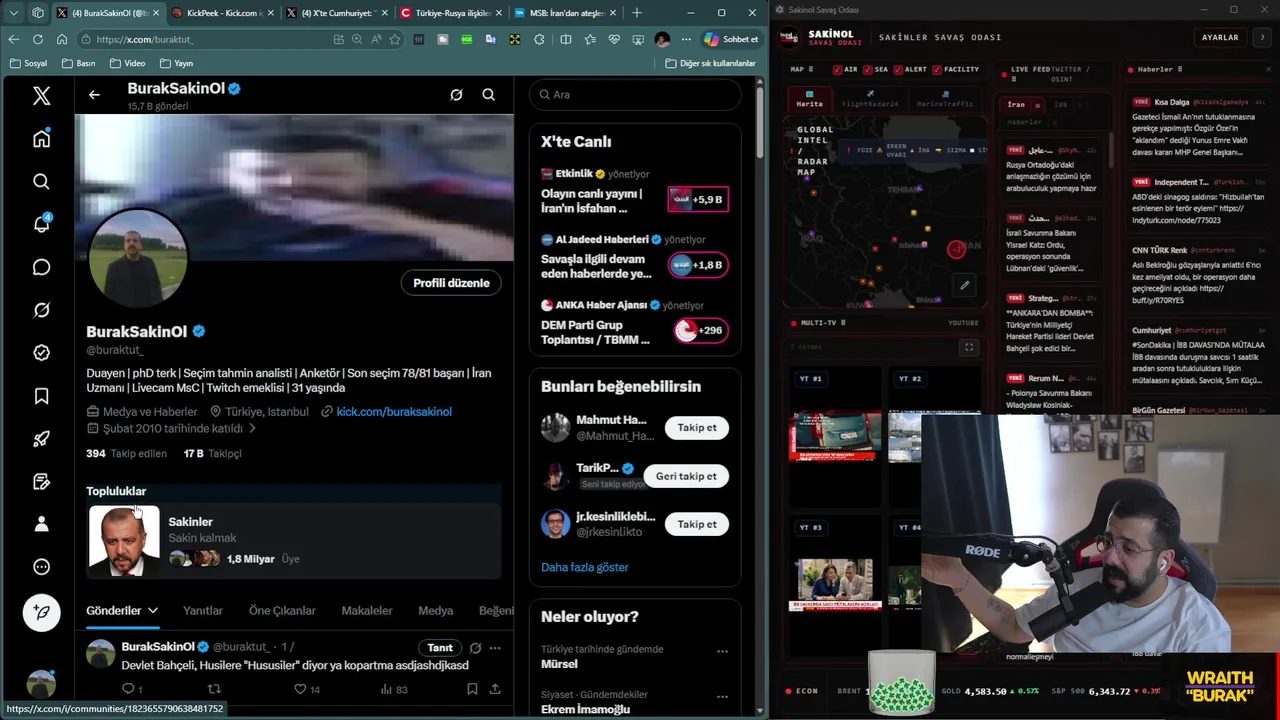
Task: Bookmark the Devlet Bahçeli tweet
Action: pos(472,689)
